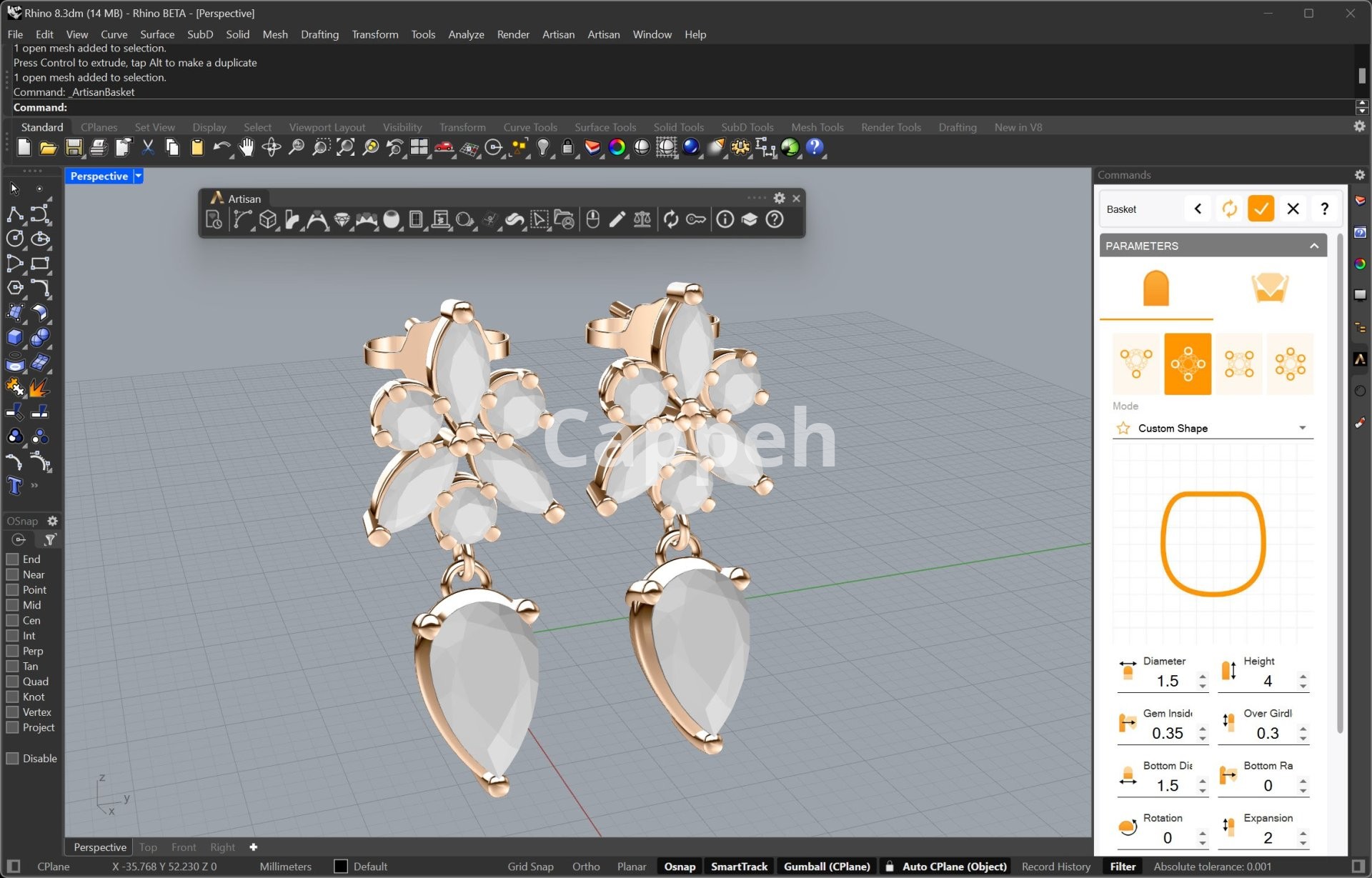
Task: Collapse the PARAMETERS section
Action: click(x=1313, y=246)
